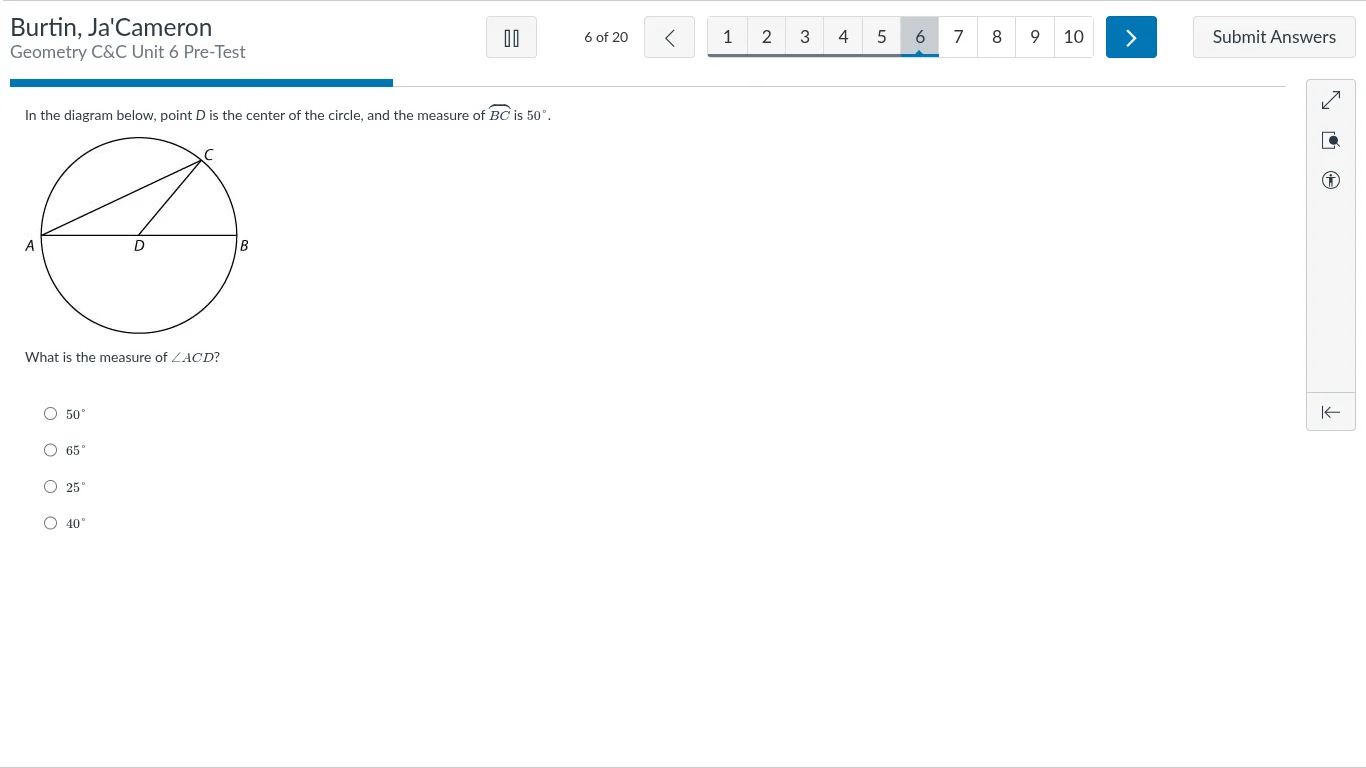
Task: Open question 10 in navigator
Action: pyautogui.click(x=1073, y=37)
